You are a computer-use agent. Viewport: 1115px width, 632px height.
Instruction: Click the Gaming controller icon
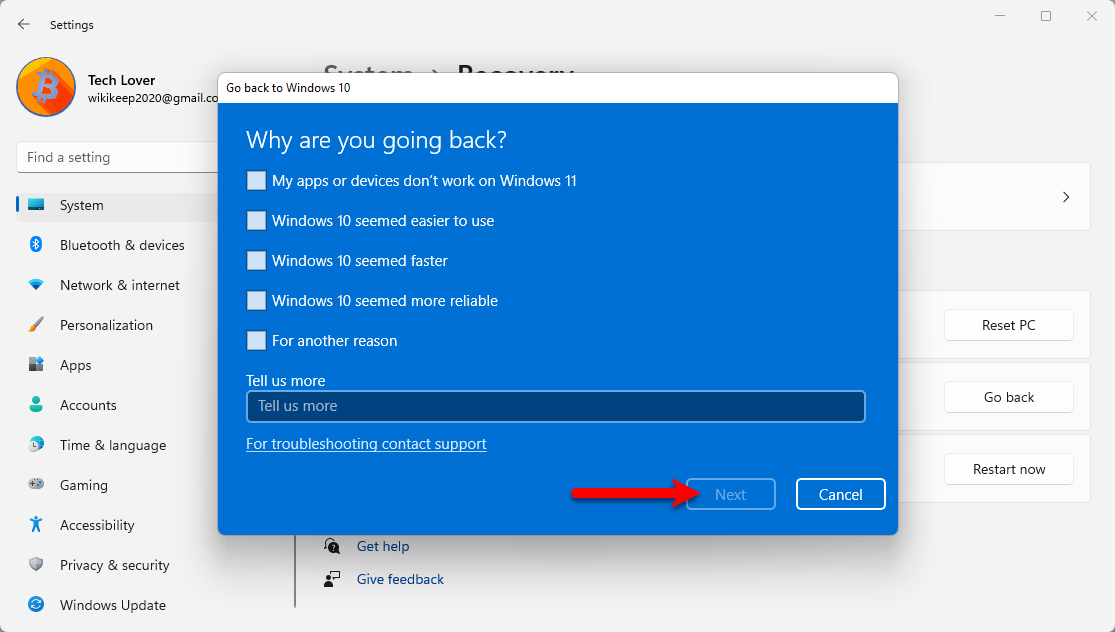click(36, 485)
